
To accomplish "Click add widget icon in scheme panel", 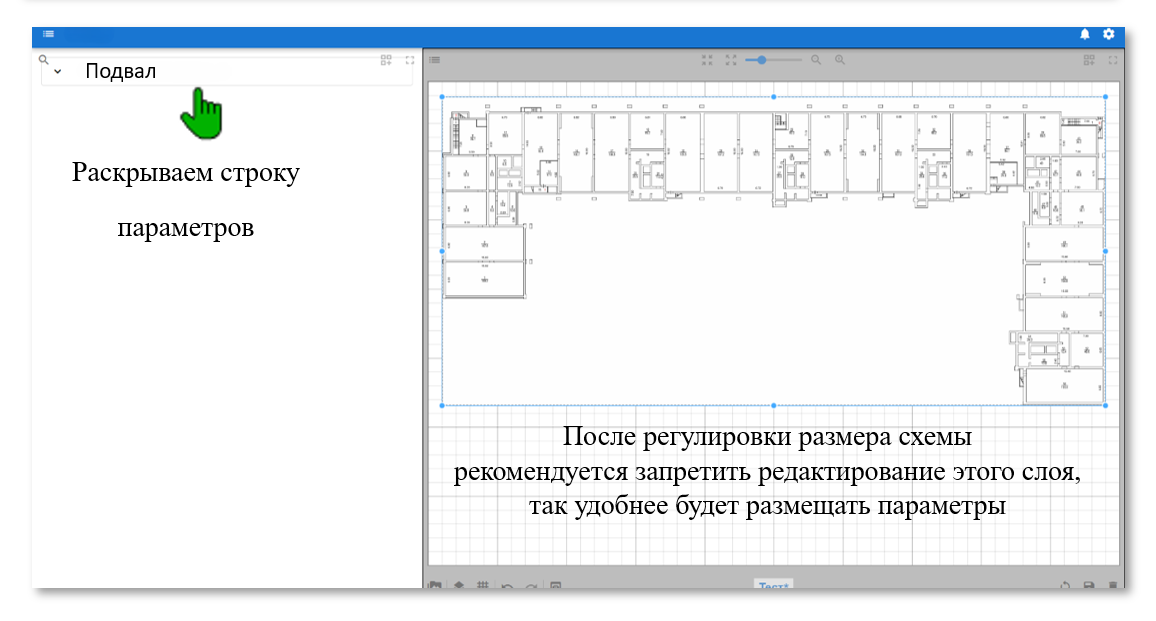I will click(1089, 60).
